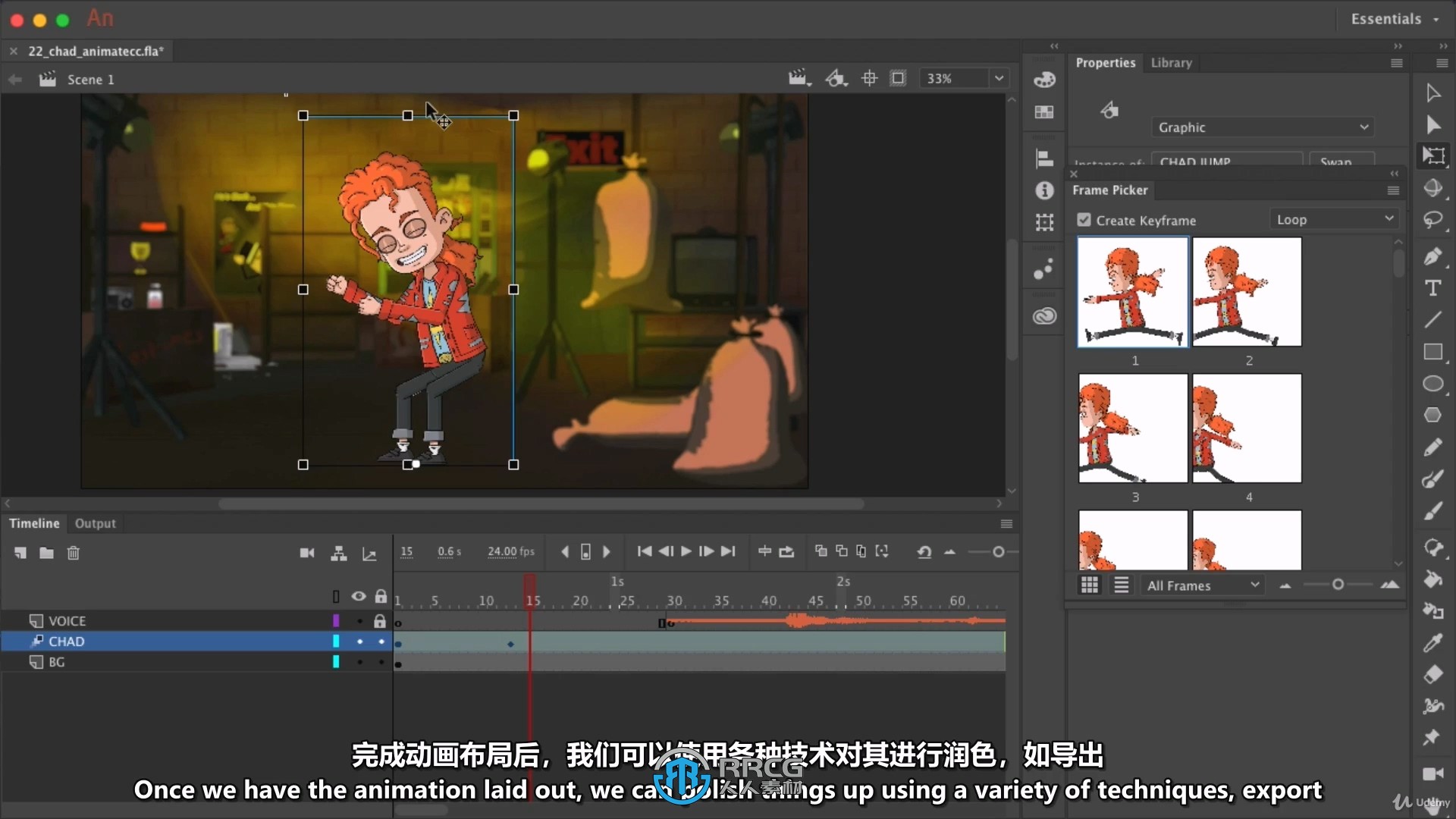
Task: Open the Edit Scene dropdown
Action: click(x=799, y=78)
